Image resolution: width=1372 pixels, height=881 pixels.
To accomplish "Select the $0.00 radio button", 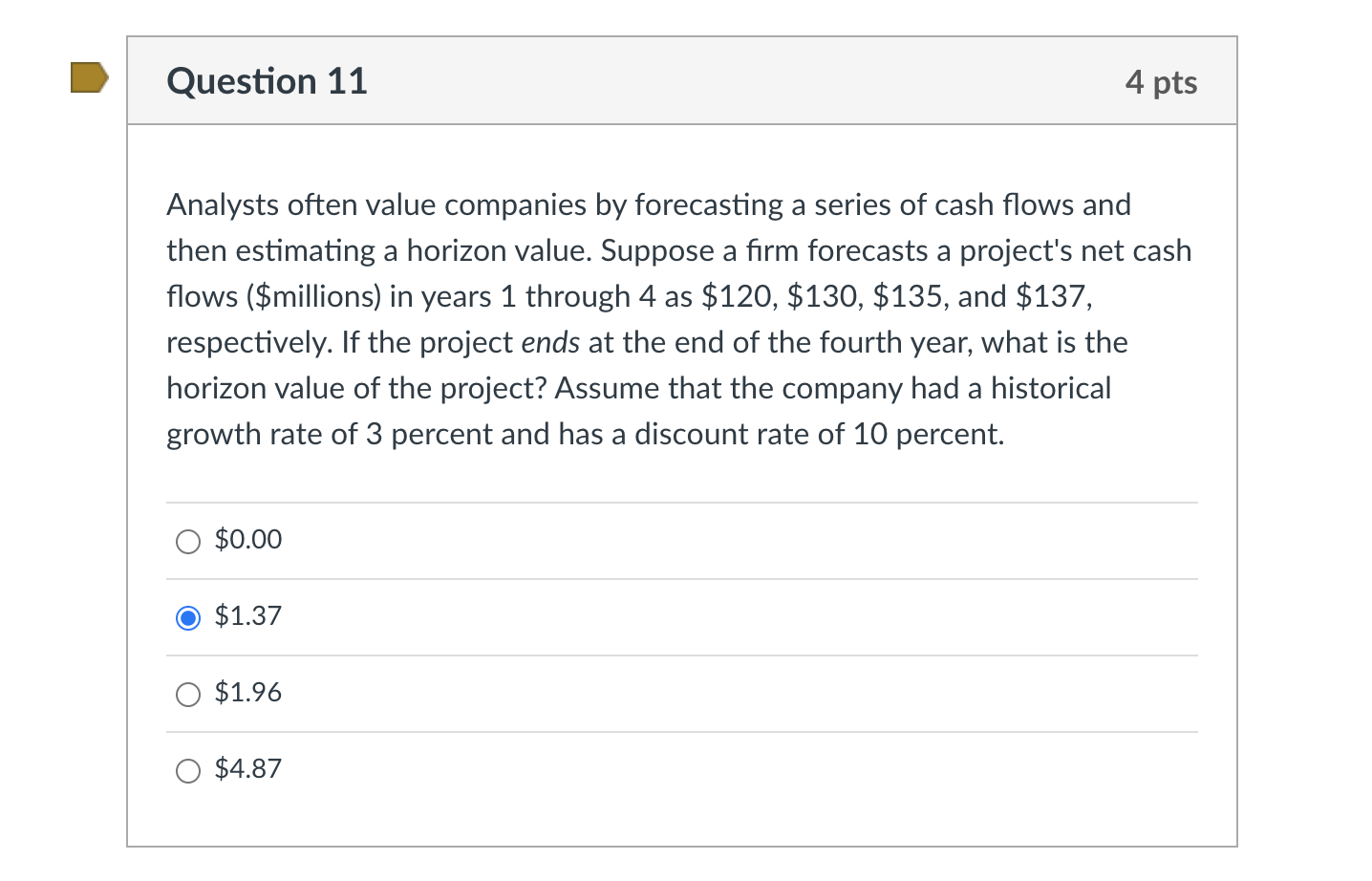I will 188,541.
